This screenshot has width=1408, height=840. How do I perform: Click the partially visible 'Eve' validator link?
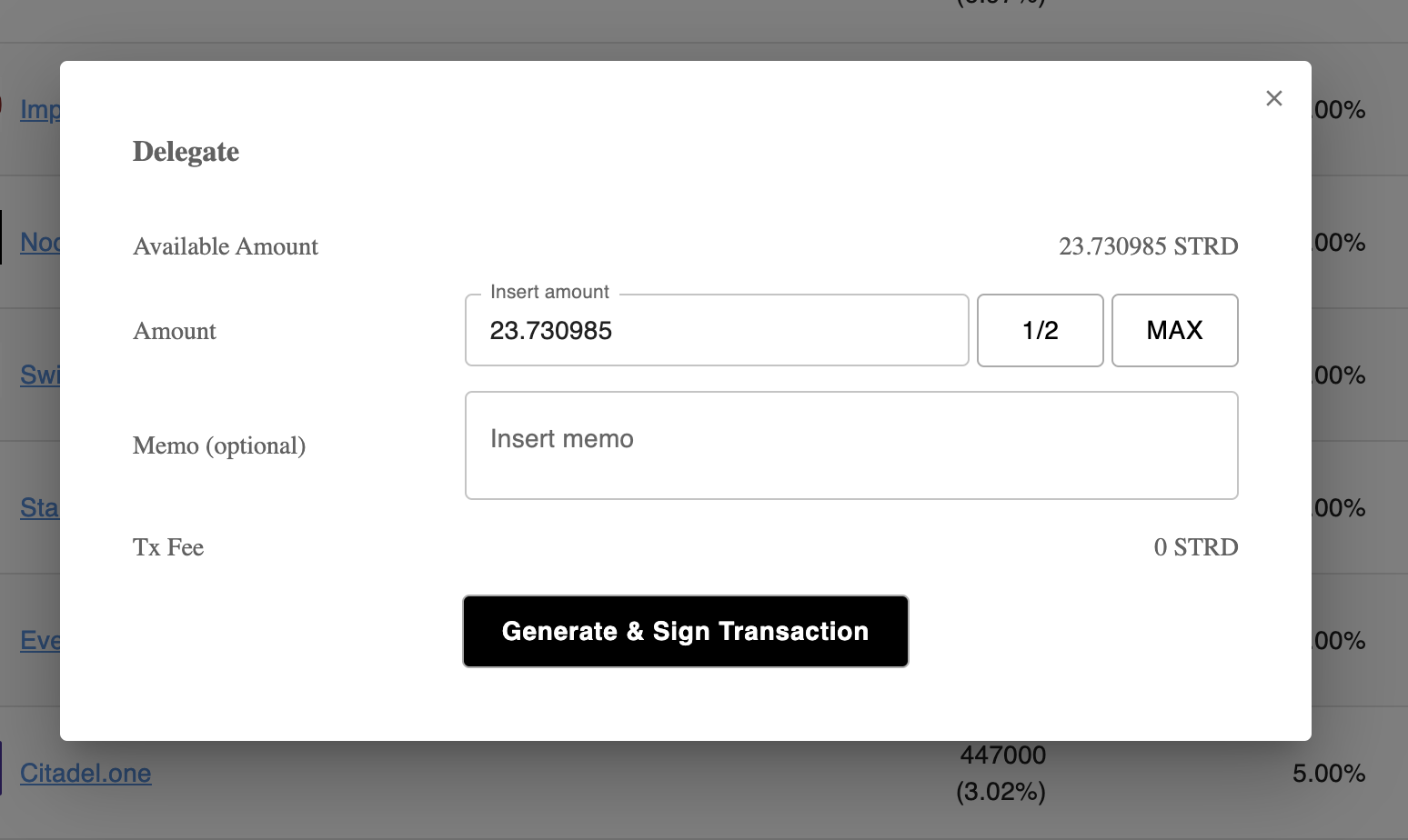tap(40, 640)
